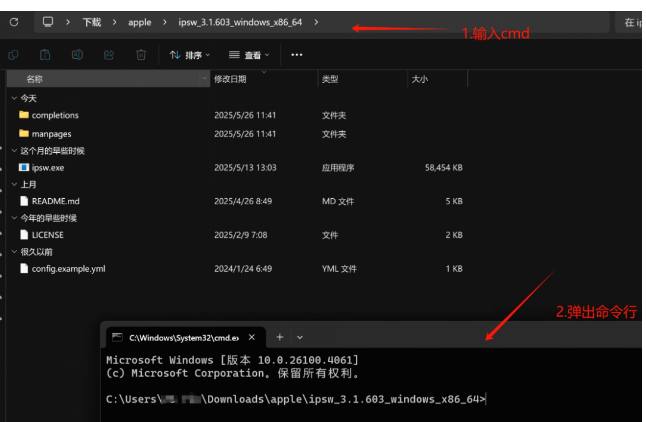Viewport: 646px width, 422px height.
Task: Click the rename icon in toolbar
Action: point(77,55)
